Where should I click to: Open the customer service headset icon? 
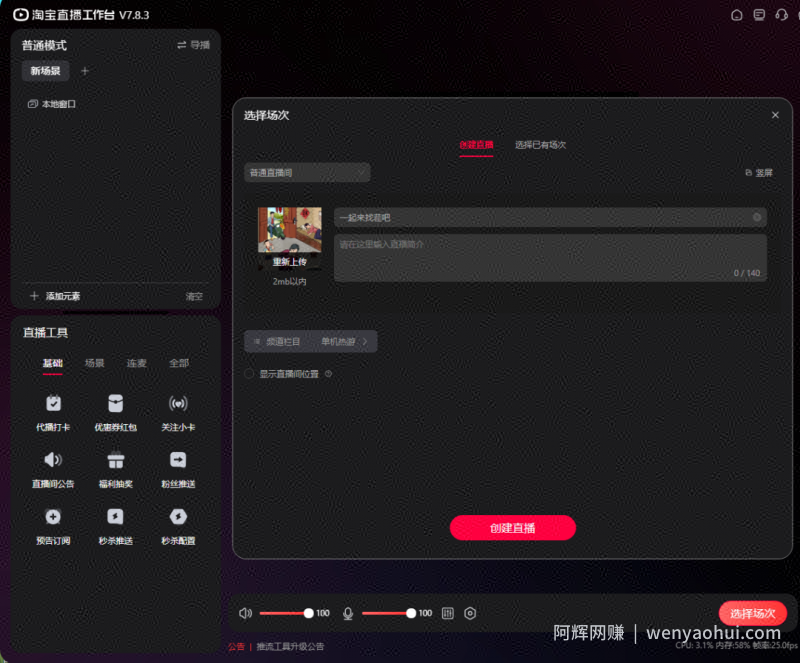click(782, 15)
